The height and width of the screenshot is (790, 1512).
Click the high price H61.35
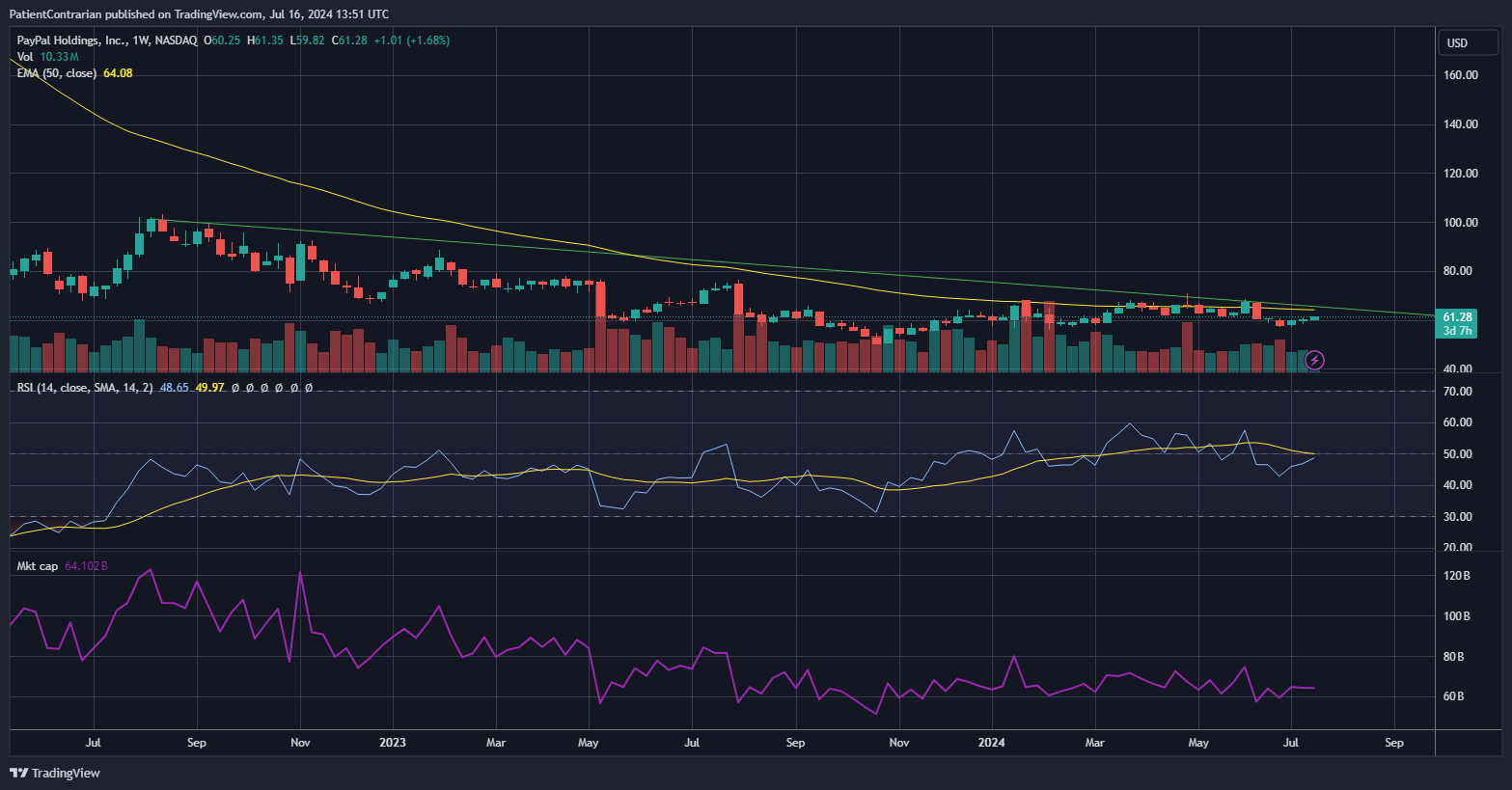[x=265, y=41]
